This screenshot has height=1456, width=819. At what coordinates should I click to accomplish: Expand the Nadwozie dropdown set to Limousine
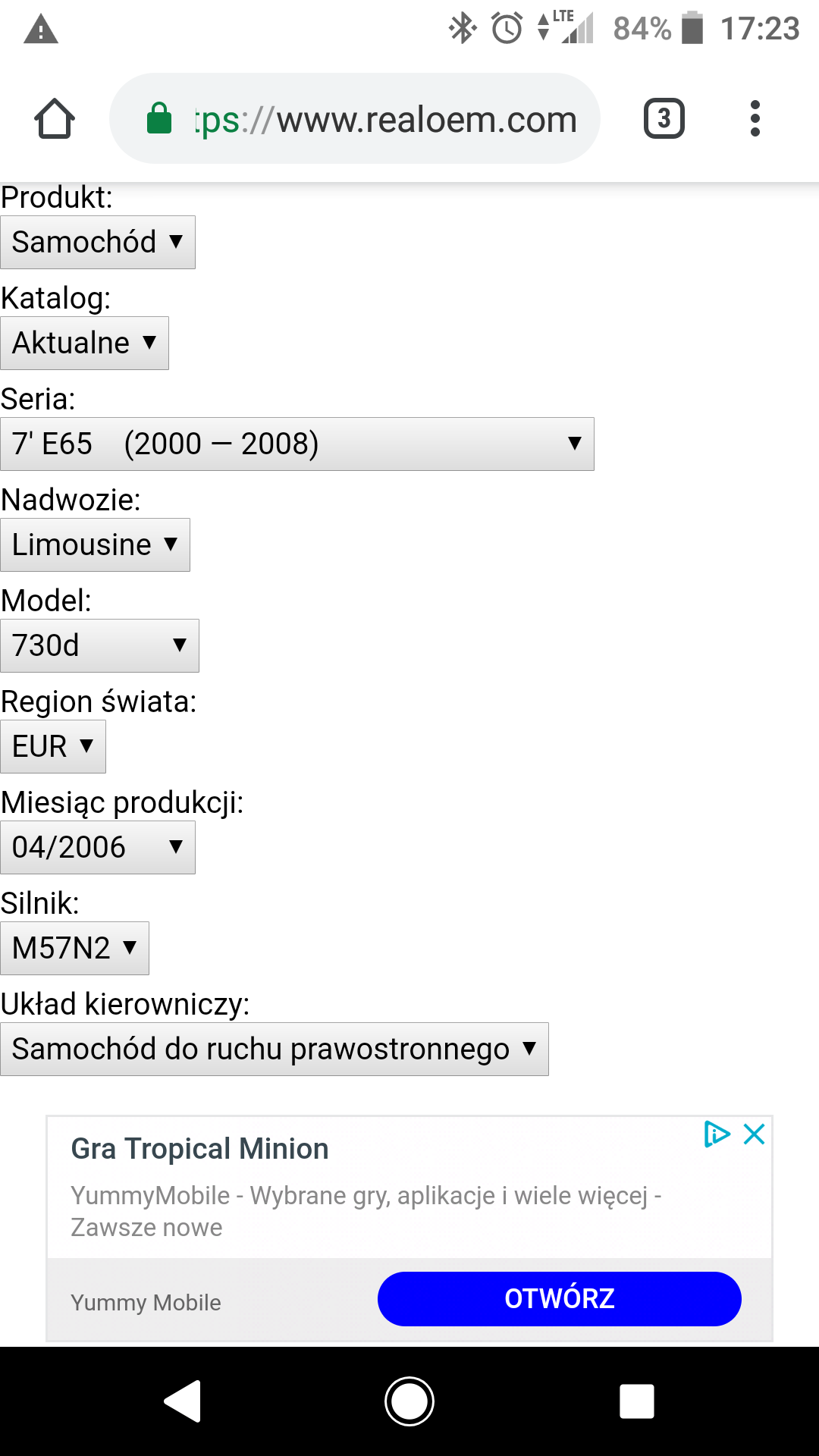click(95, 545)
